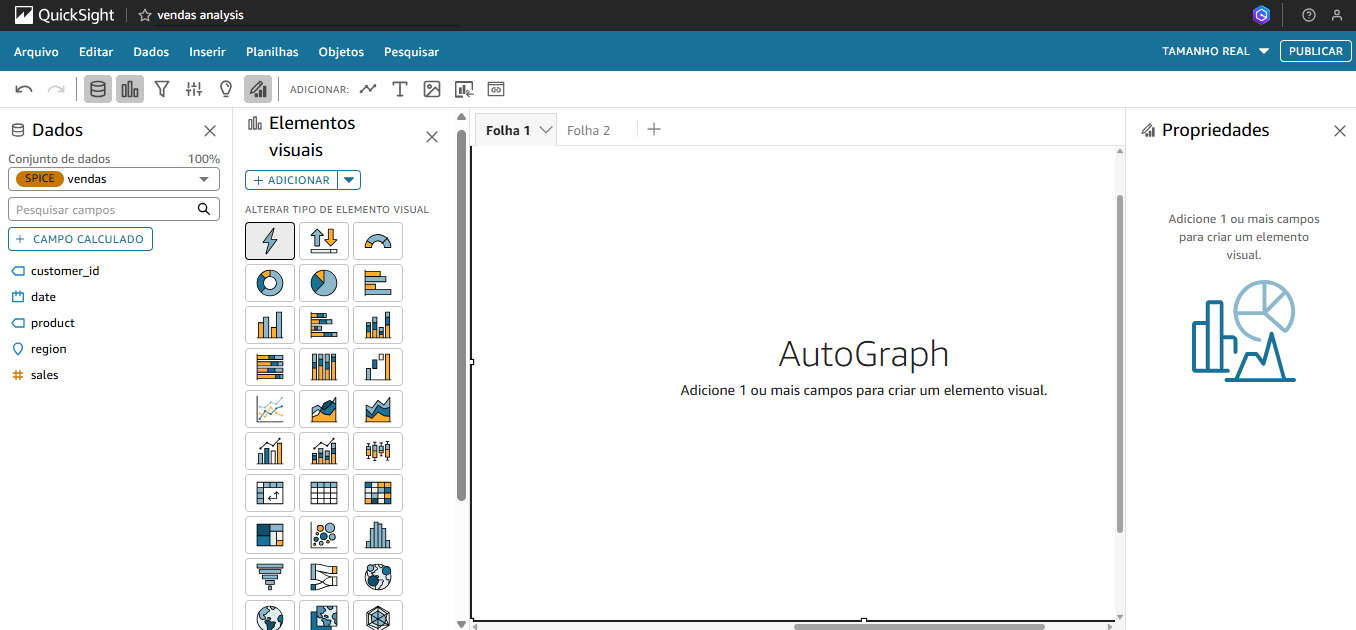Viewport: 1356px width, 630px height.
Task: Add a text box via T icon
Action: [x=400, y=89]
